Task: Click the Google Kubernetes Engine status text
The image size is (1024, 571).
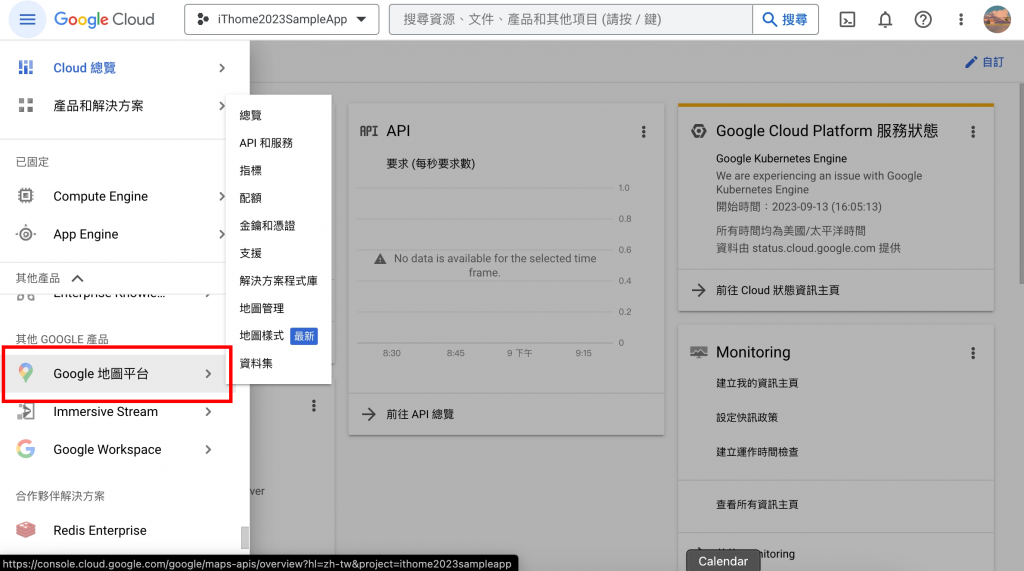Action: point(781,159)
